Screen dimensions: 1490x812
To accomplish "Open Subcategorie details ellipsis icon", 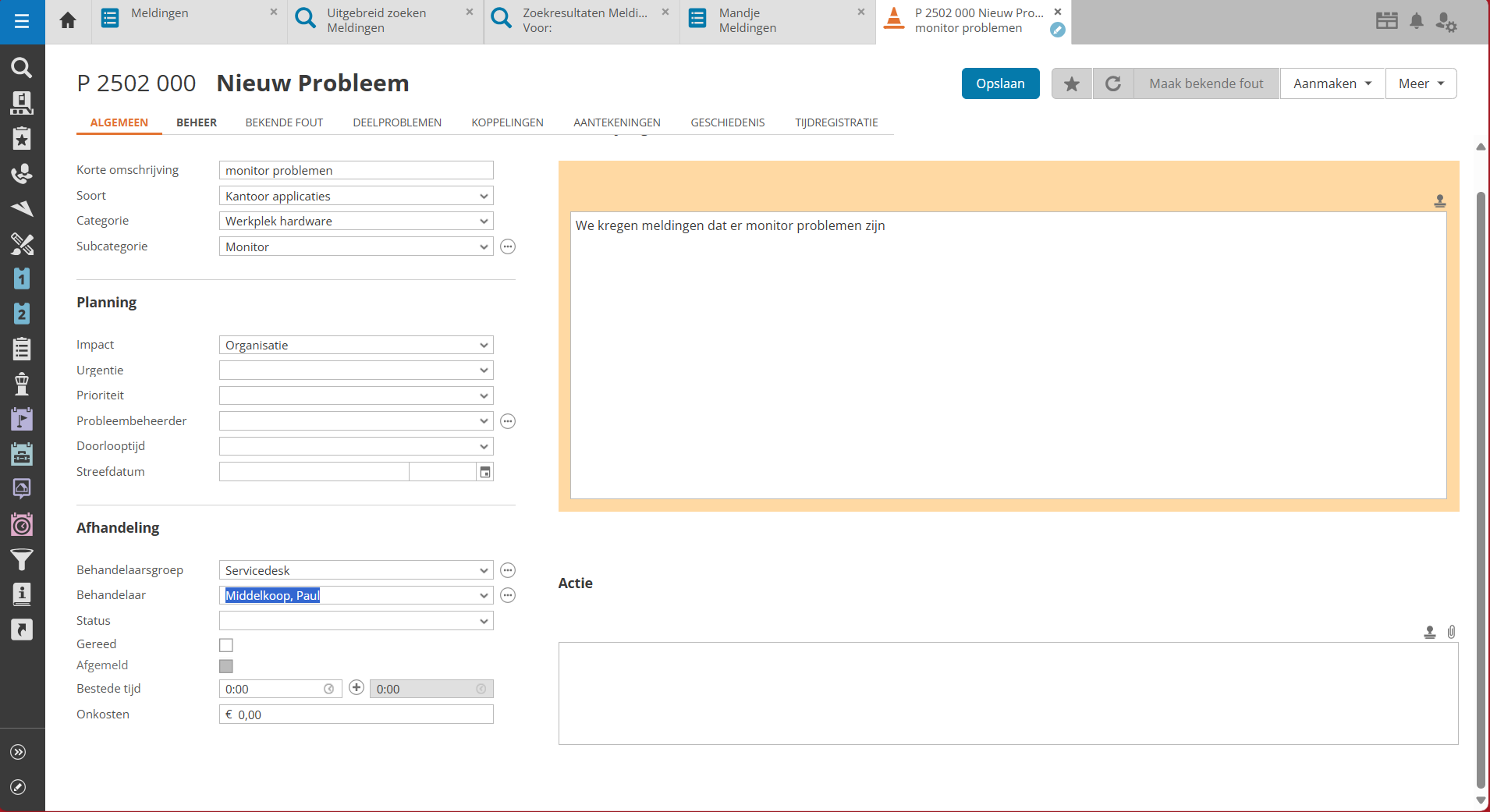I will (508, 247).
